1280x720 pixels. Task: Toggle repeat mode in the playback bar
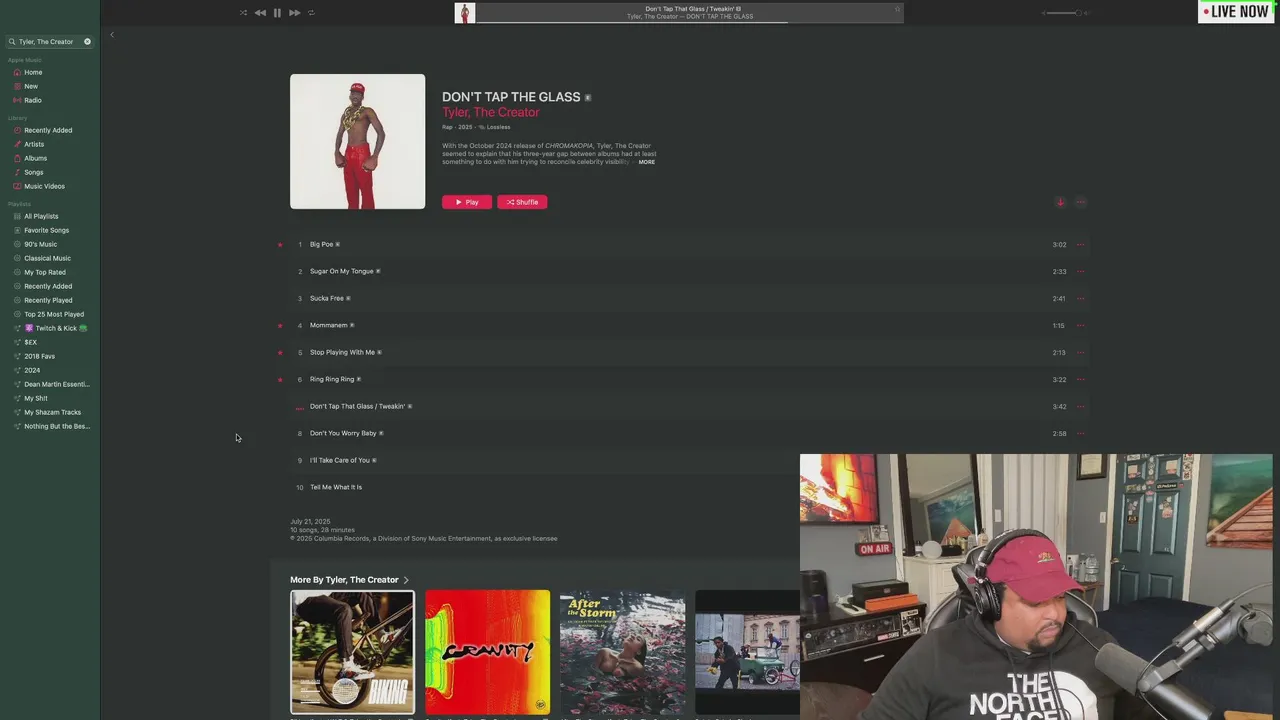point(311,13)
